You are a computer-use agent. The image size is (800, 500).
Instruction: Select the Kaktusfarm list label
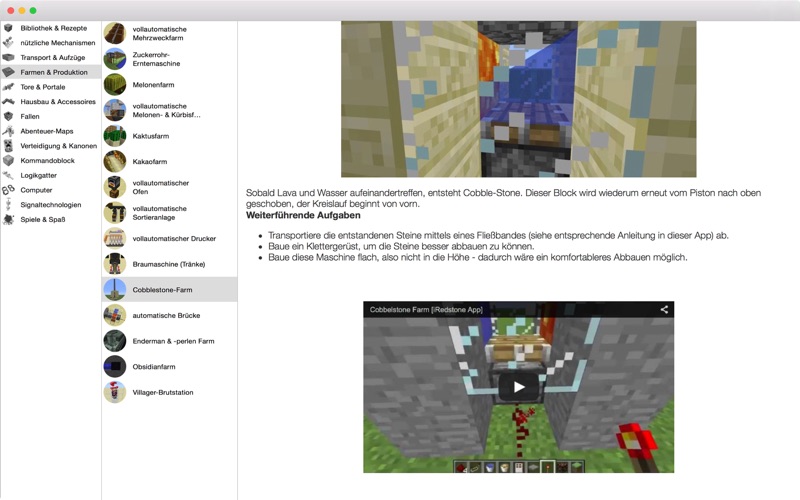(151, 136)
